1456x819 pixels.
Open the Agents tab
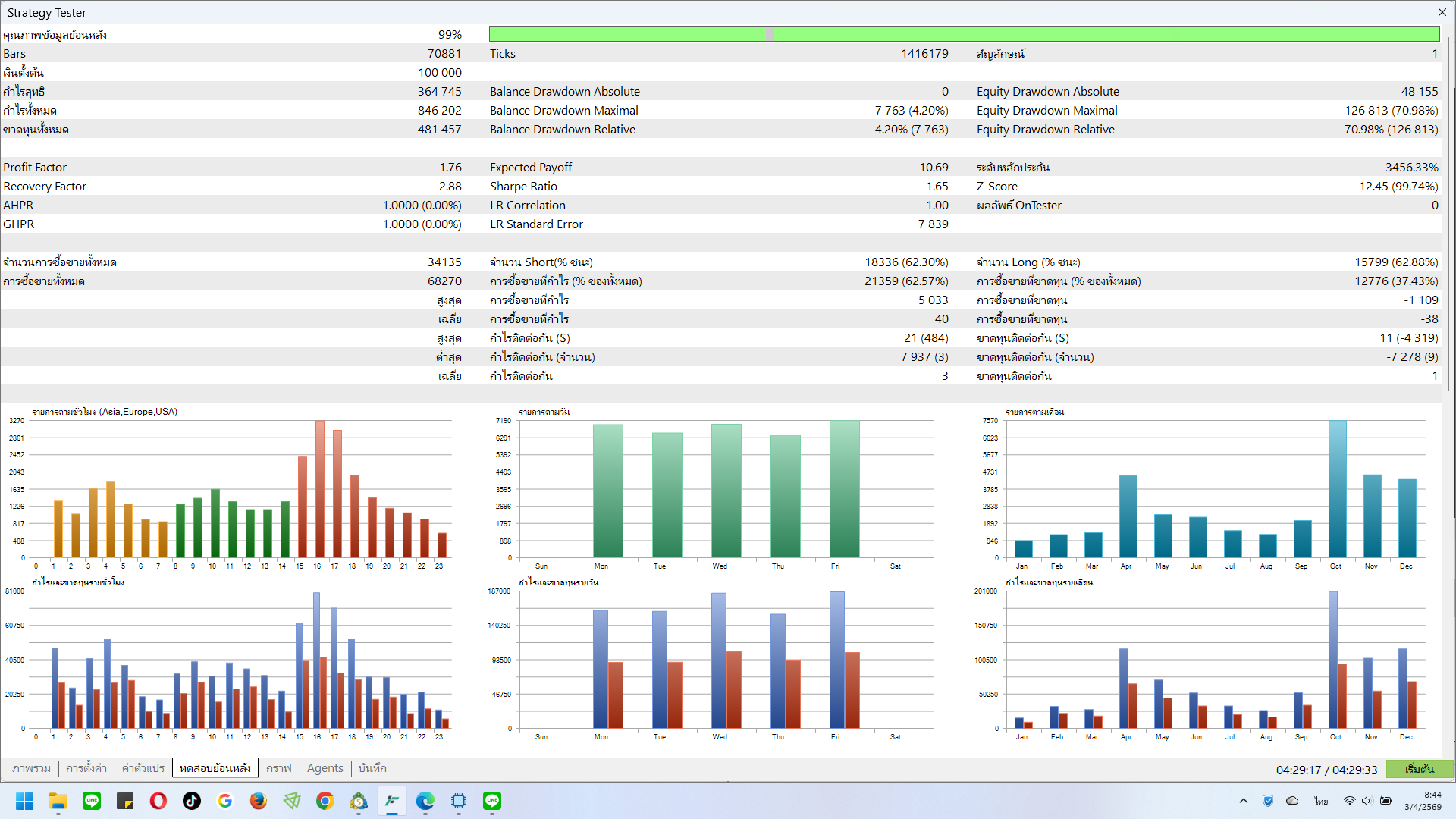click(325, 768)
